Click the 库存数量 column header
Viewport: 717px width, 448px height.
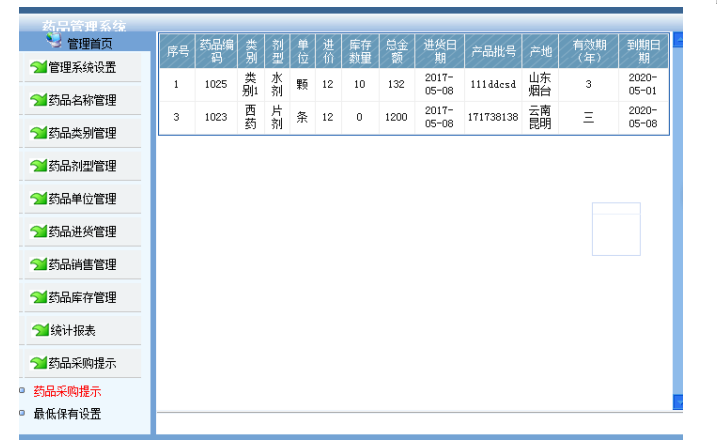pos(360,51)
